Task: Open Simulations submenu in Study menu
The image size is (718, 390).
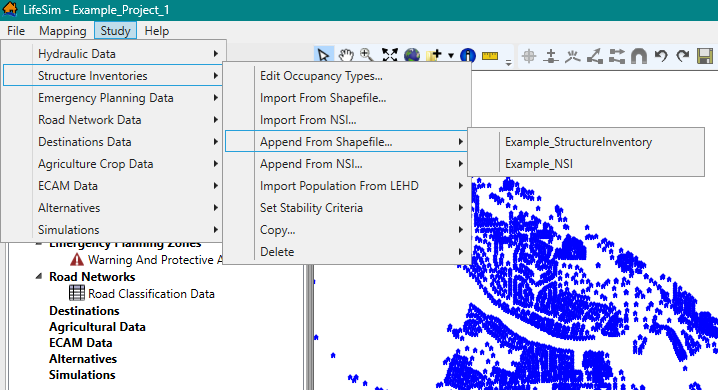Action: (x=113, y=229)
